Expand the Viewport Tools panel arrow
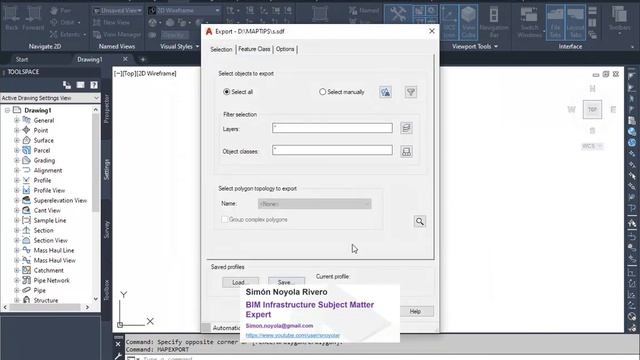The width and height of the screenshot is (640, 360). click(496, 47)
